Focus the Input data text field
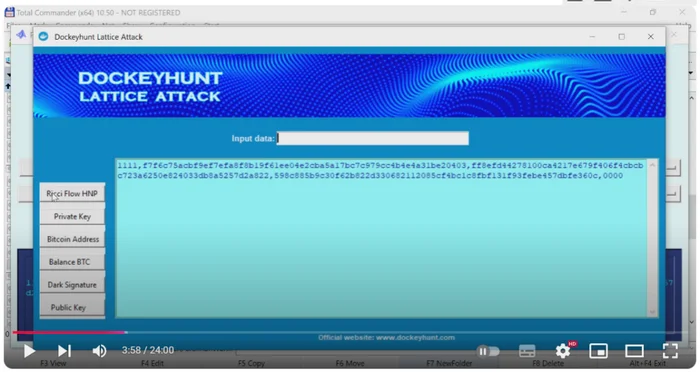 (x=373, y=138)
